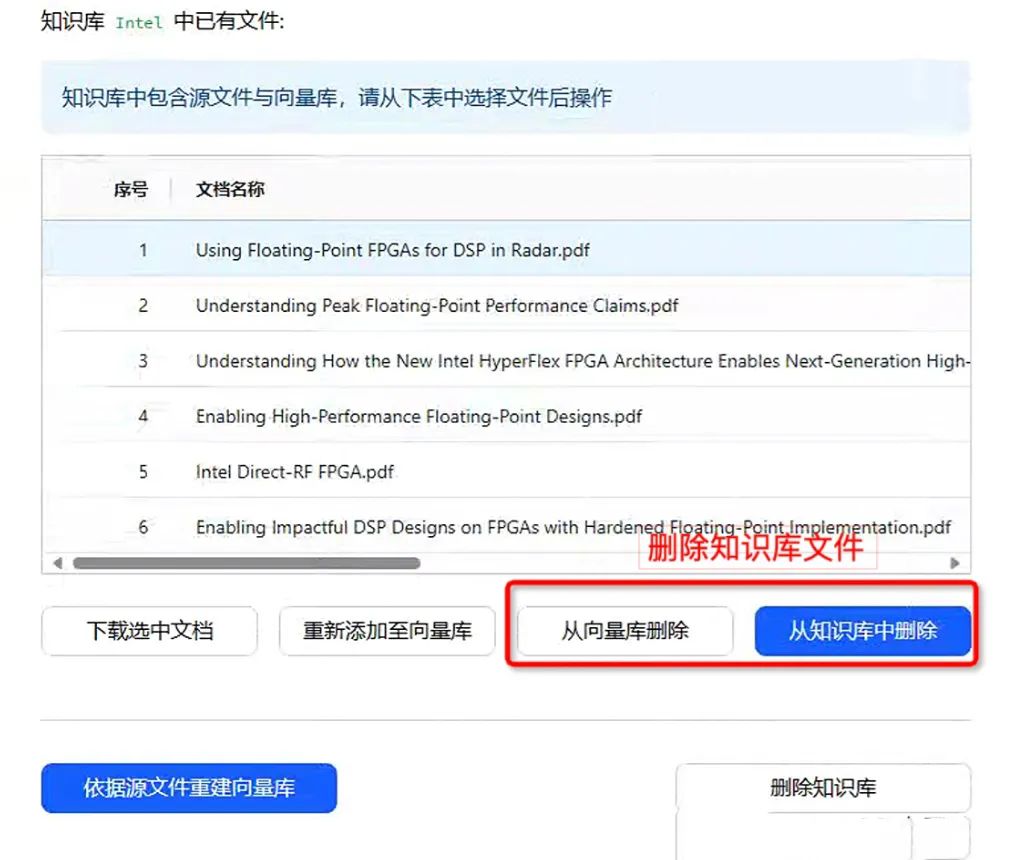1010x860 pixels.
Task: Select Understanding How the New Intel HyperFlex row
Action: (x=506, y=360)
